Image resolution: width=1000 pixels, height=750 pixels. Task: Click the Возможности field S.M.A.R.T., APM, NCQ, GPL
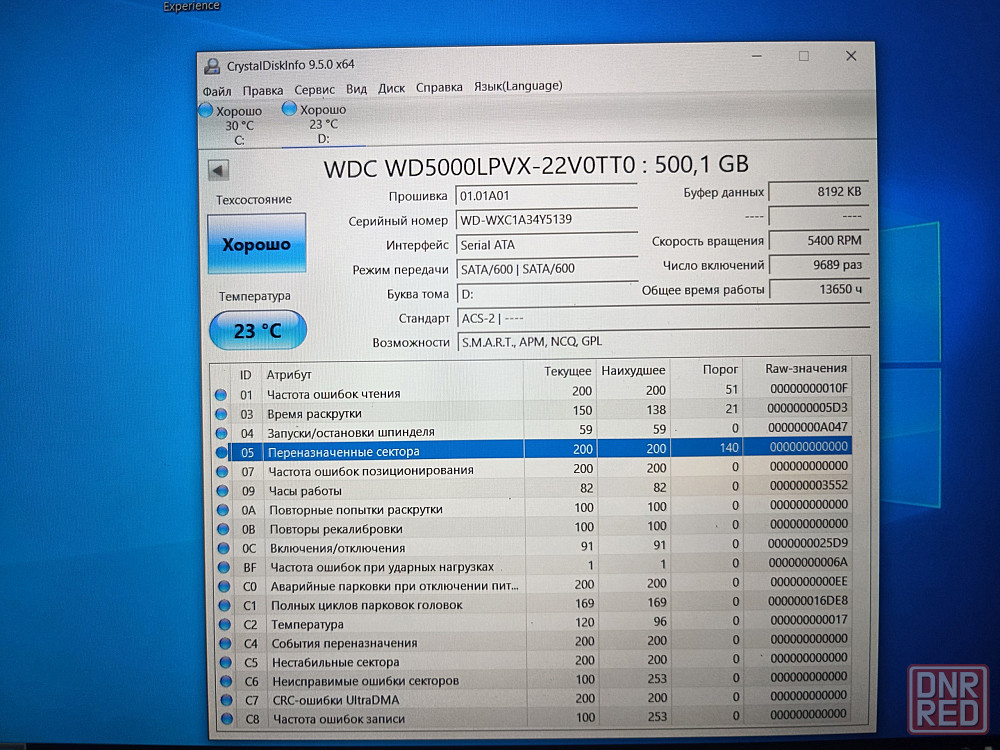click(x=663, y=341)
